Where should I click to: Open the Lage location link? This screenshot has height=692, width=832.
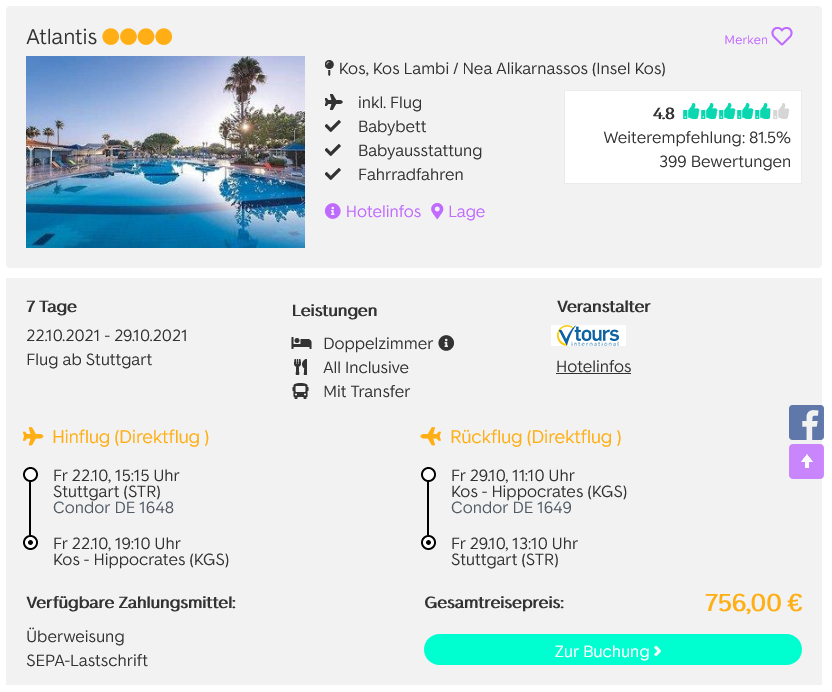[466, 211]
